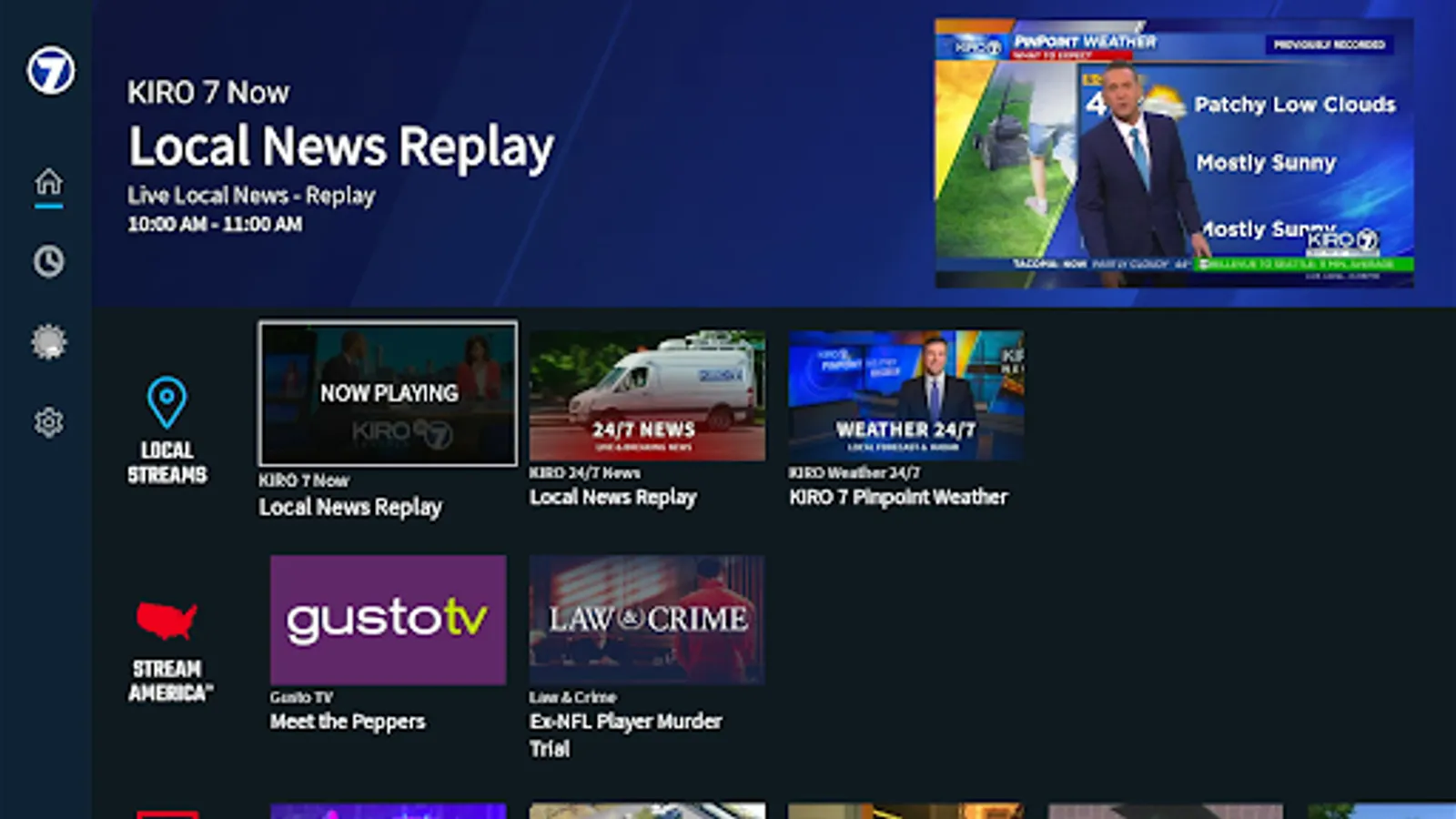1456x819 pixels.
Task: Open Settings gear in the sidebar
Action: tap(49, 422)
